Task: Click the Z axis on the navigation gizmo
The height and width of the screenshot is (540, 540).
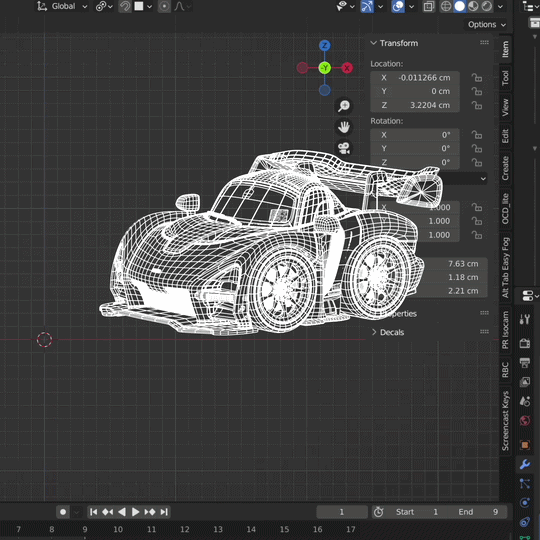Action: click(x=324, y=45)
